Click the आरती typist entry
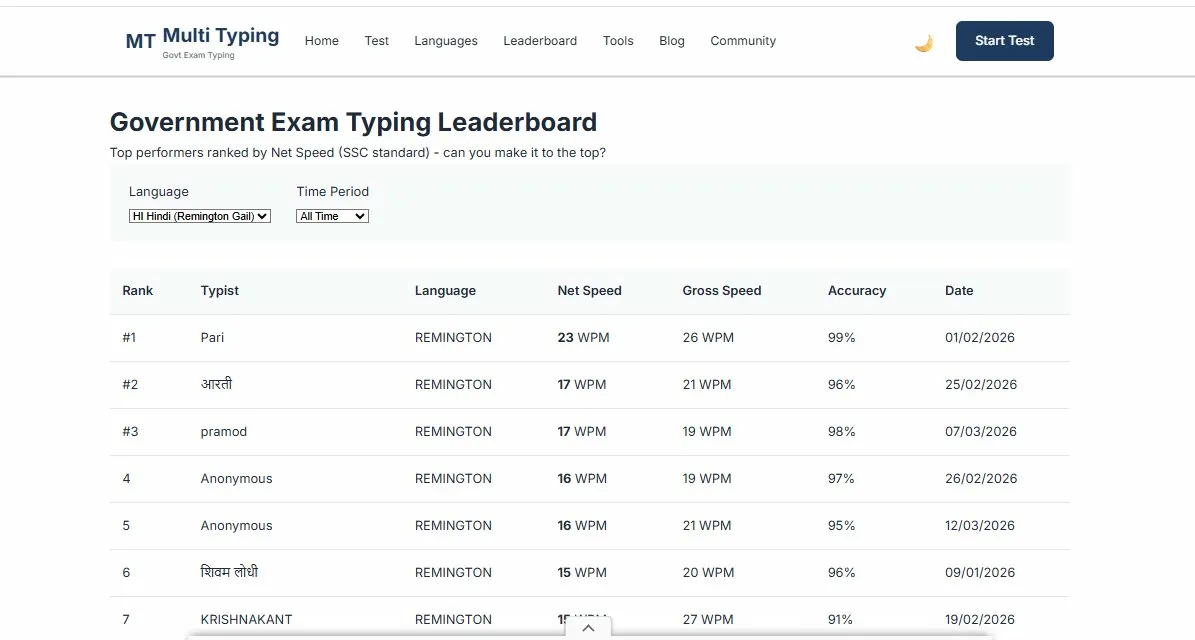1195x640 pixels. click(x=218, y=384)
